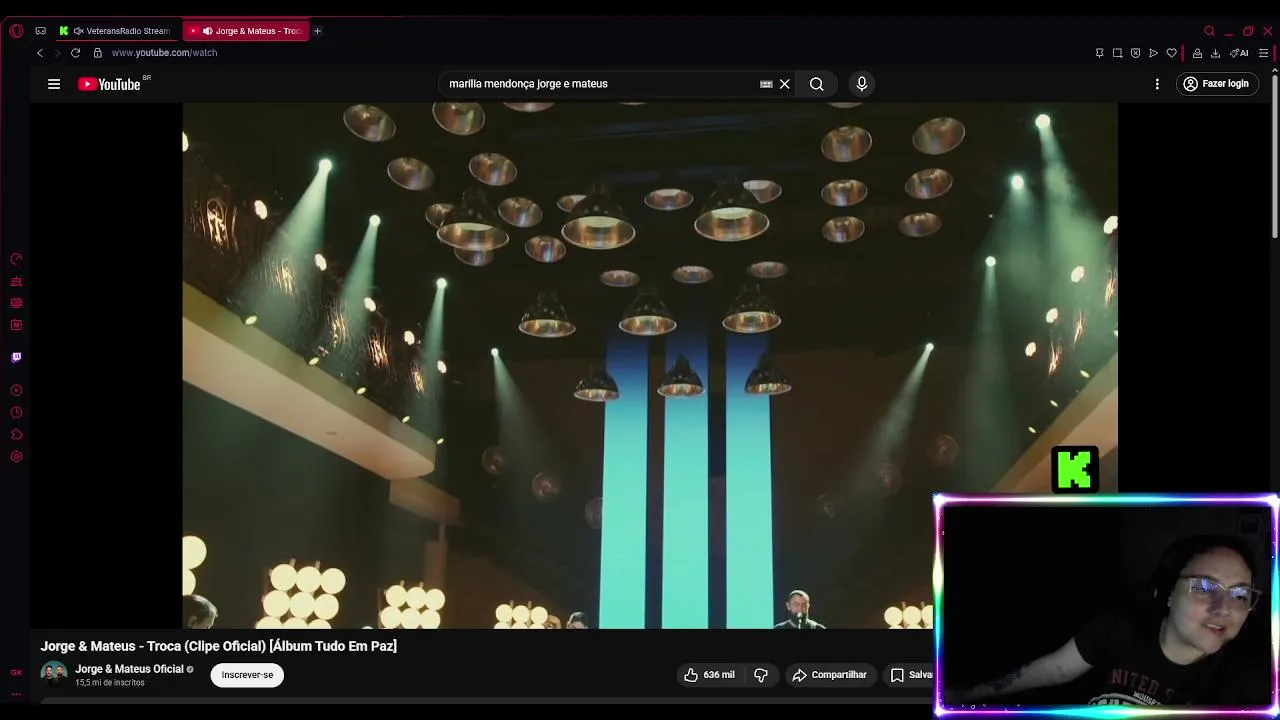Image resolution: width=1280 pixels, height=720 pixels.
Task: Start voice search with microphone
Action: coord(862,84)
